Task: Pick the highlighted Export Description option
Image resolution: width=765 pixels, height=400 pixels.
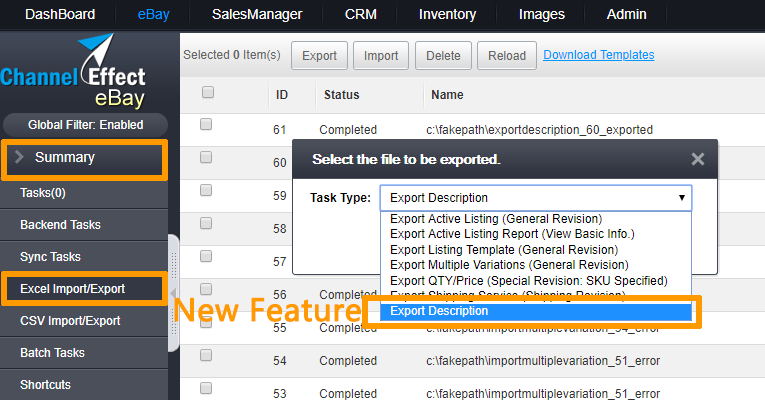Action: click(x=536, y=311)
